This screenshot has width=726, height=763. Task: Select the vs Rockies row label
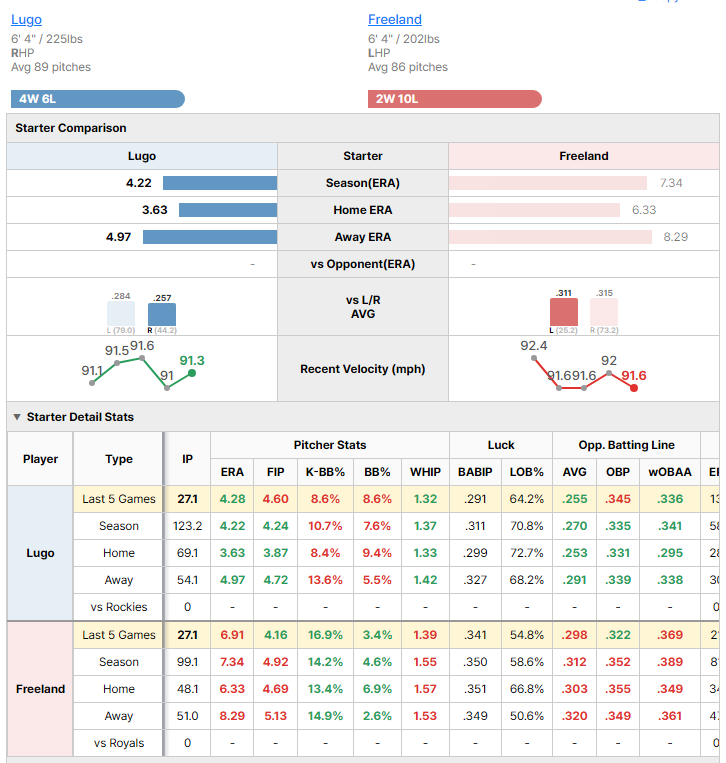point(119,607)
